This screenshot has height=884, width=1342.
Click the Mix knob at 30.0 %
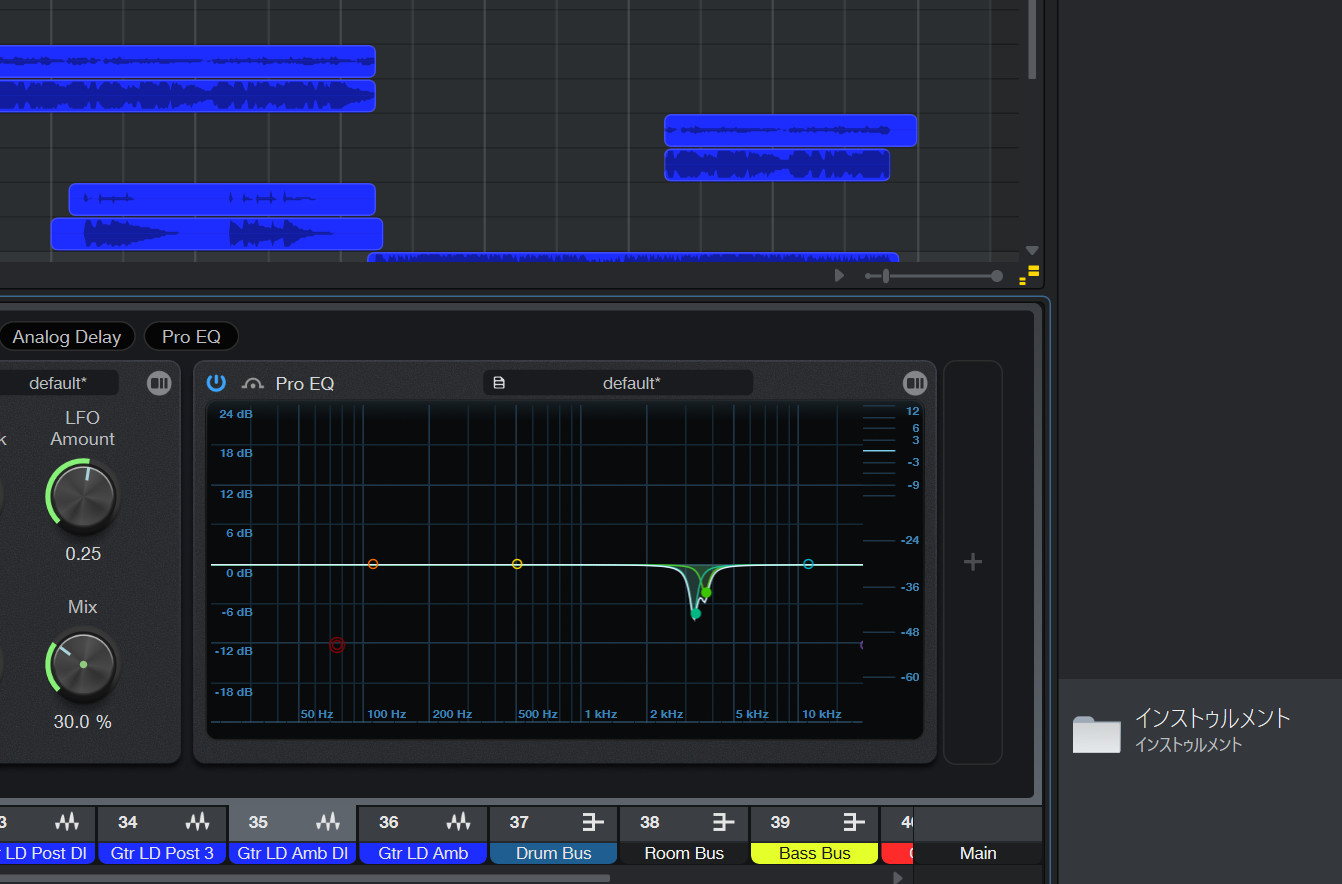click(x=83, y=664)
